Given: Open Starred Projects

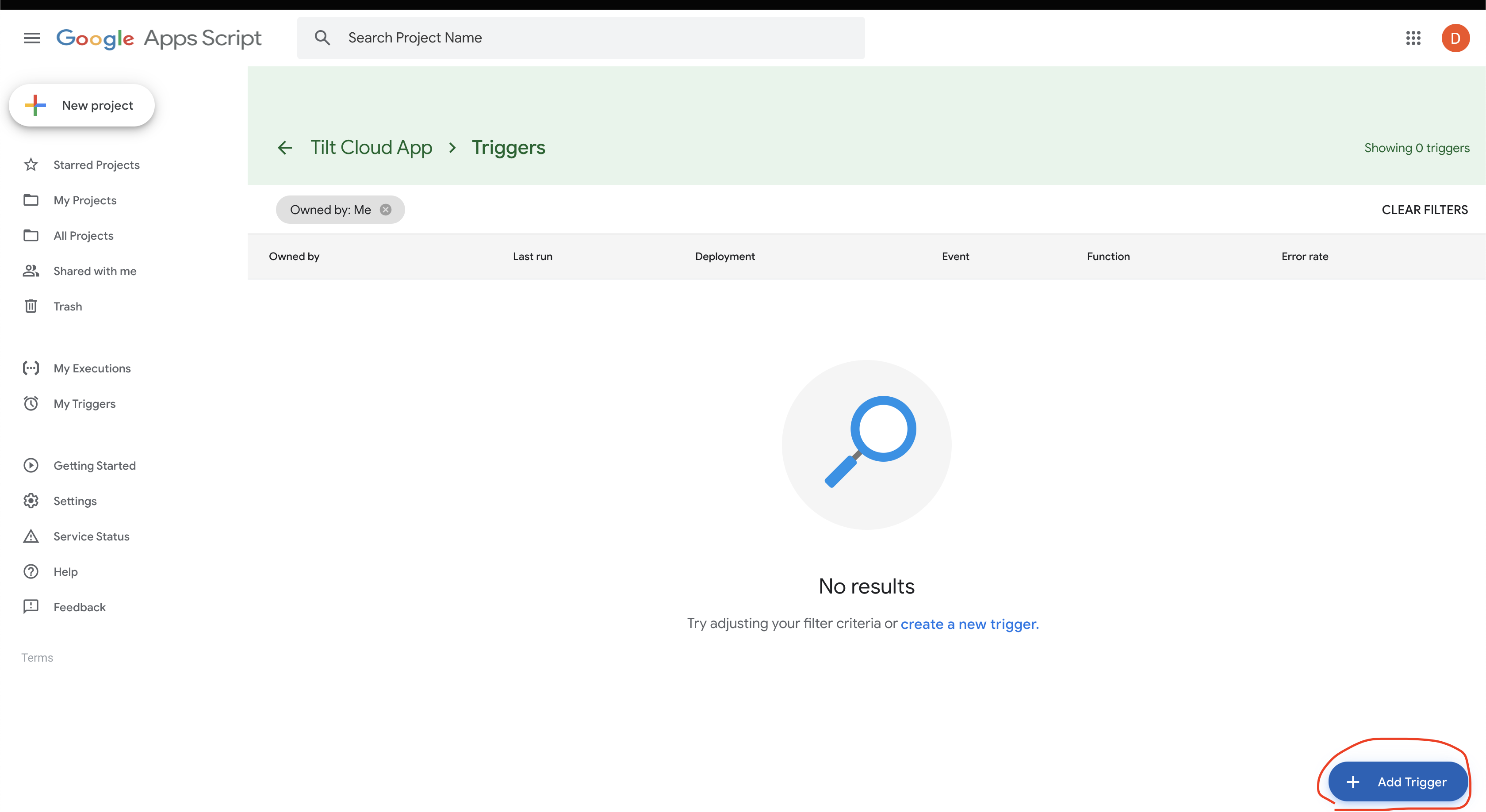Looking at the screenshot, I should point(96,165).
